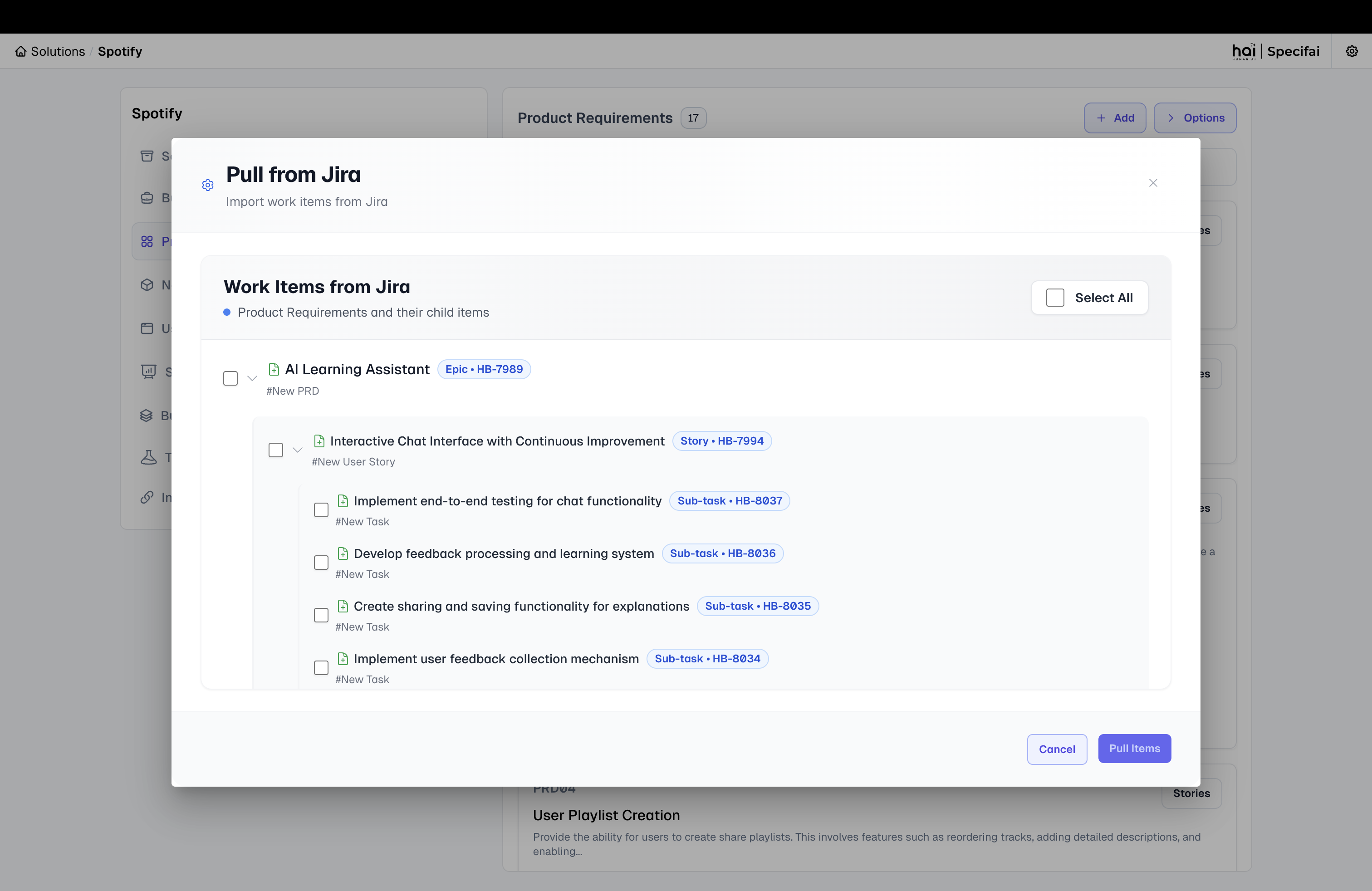The height and width of the screenshot is (891, 1372).
Task: Click the Work Items from Jira heading
Action: (x=317, y=286)
